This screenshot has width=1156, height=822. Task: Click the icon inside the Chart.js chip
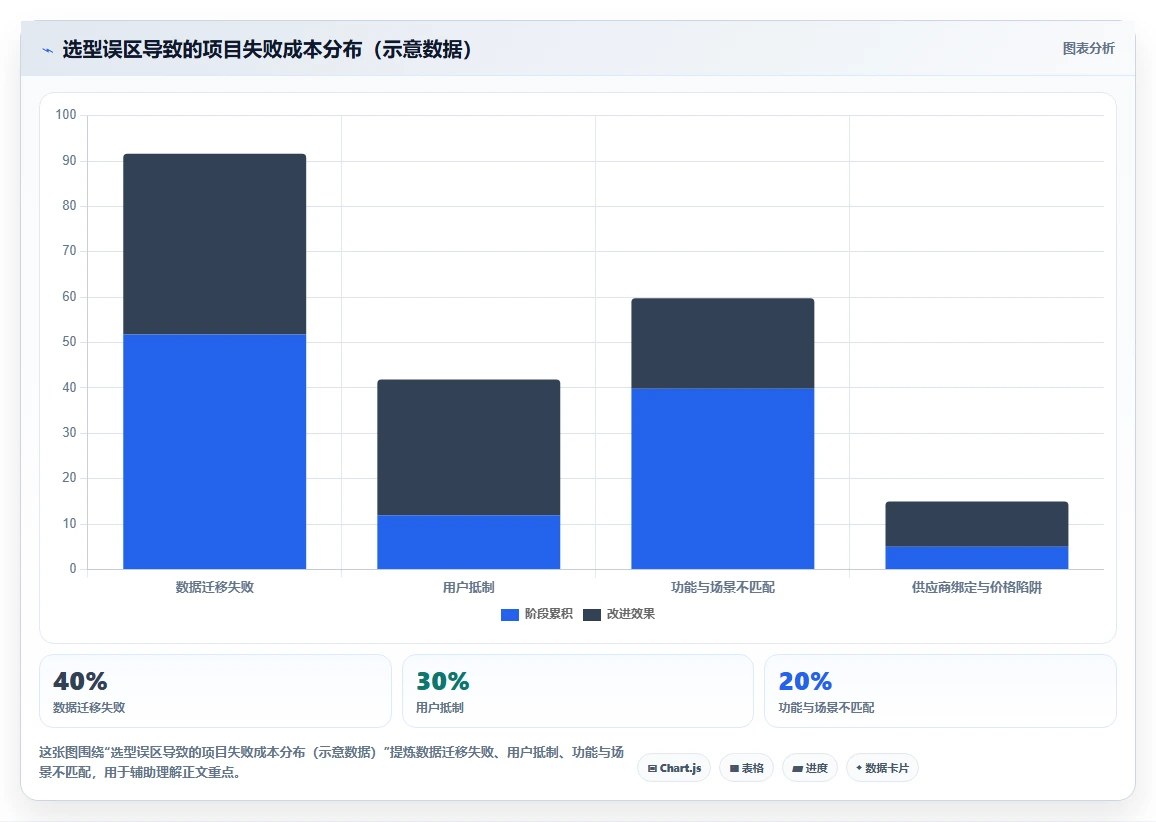coord(652,768)
